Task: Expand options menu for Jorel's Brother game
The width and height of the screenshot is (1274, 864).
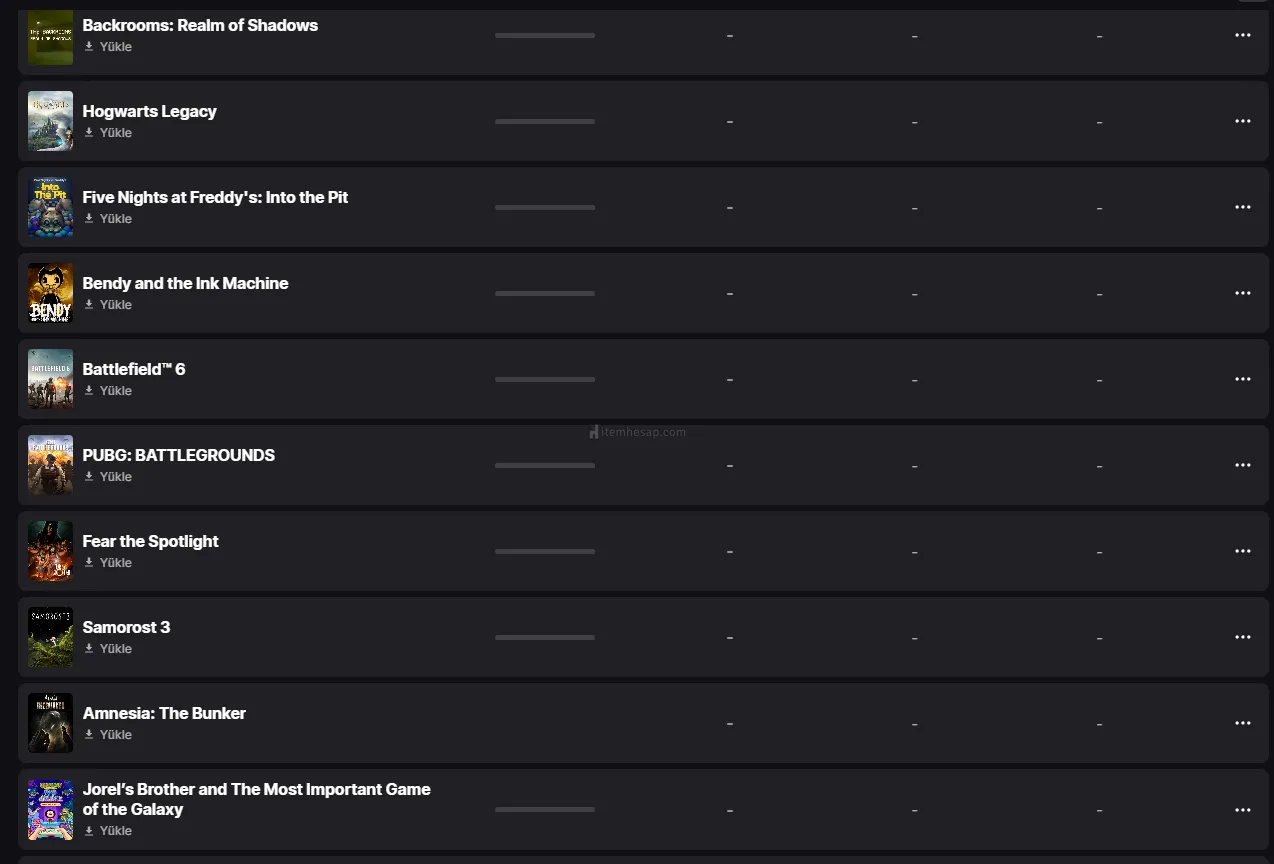Action: (x=1242, y=810)
